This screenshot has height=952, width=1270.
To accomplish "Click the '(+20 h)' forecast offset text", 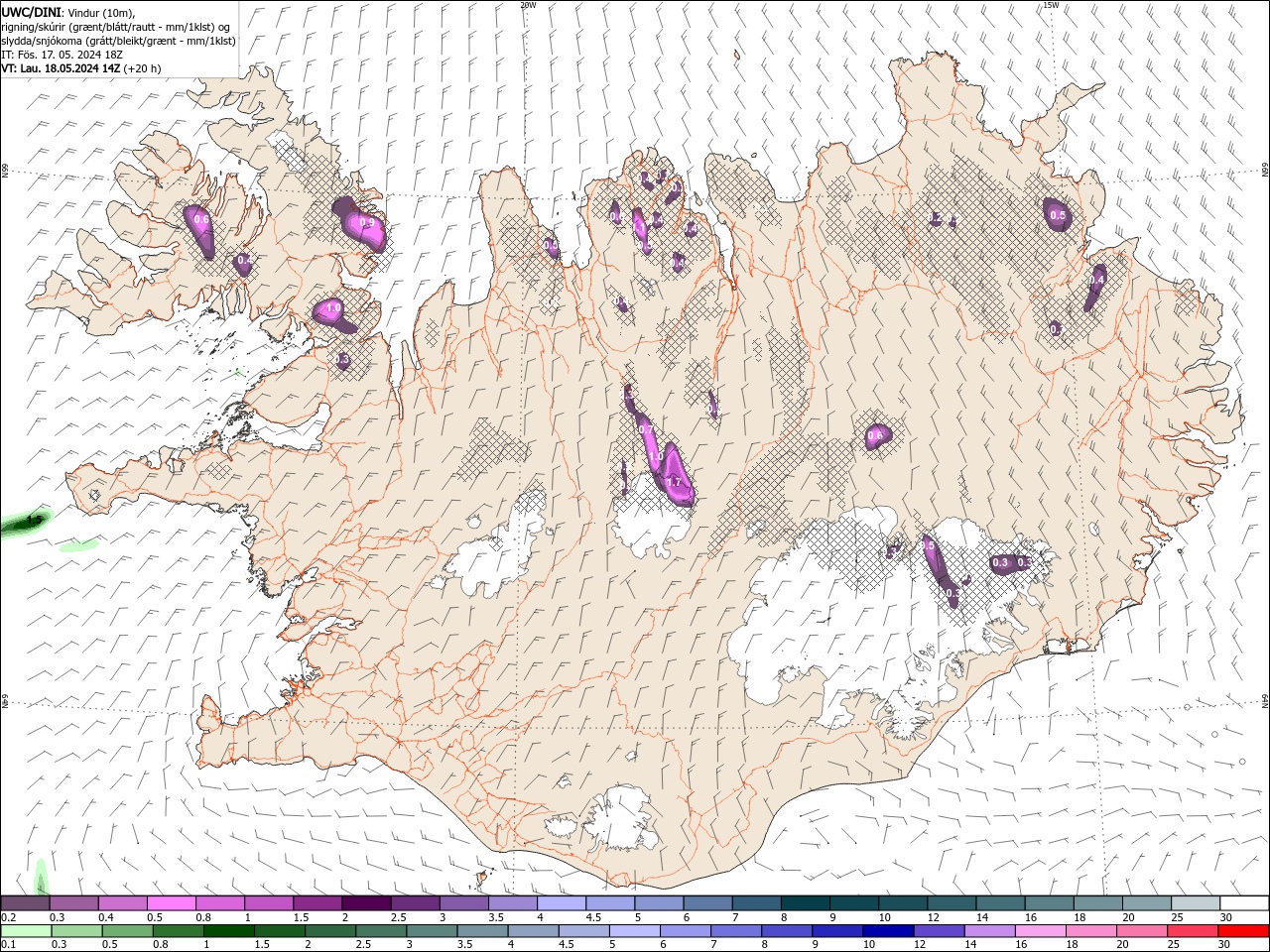I will coord(143,68).
